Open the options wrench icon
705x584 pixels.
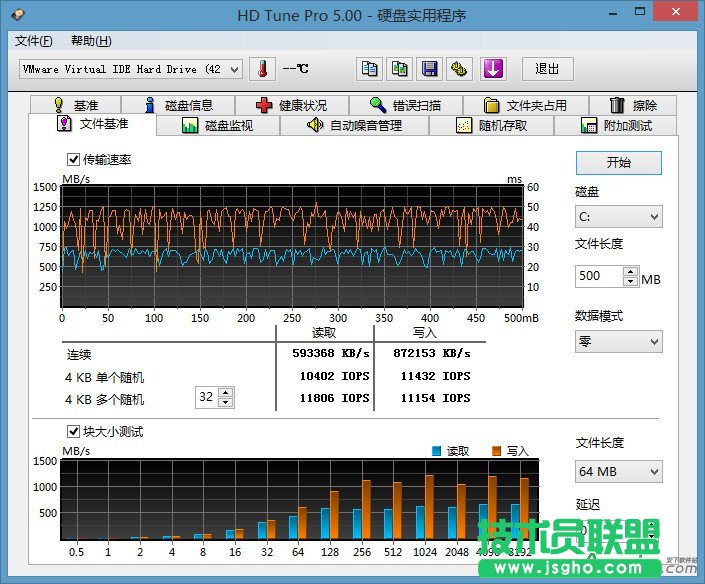[460, 69]
